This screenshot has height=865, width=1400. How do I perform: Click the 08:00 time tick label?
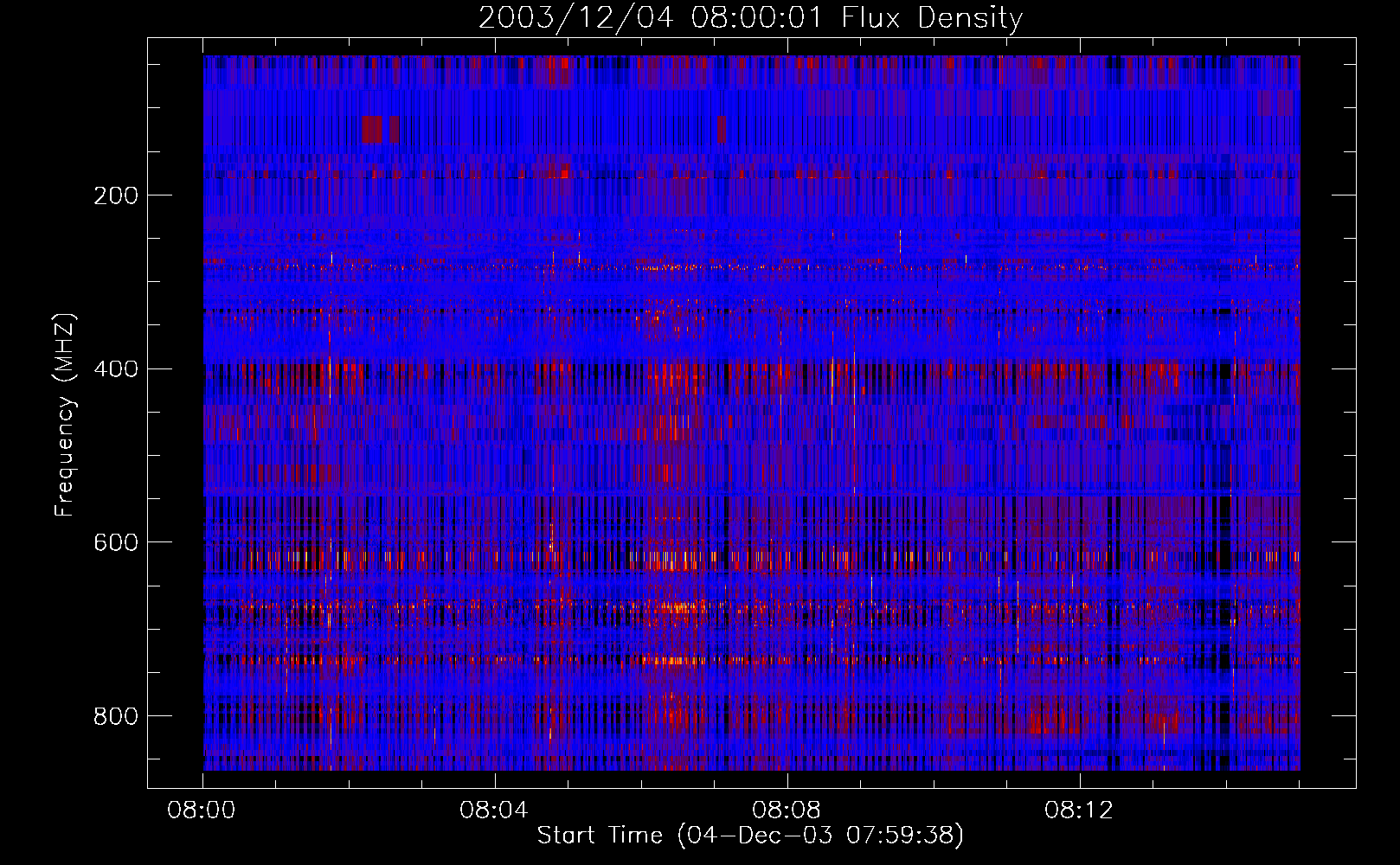pyautogui.click(x=202, y=811)
